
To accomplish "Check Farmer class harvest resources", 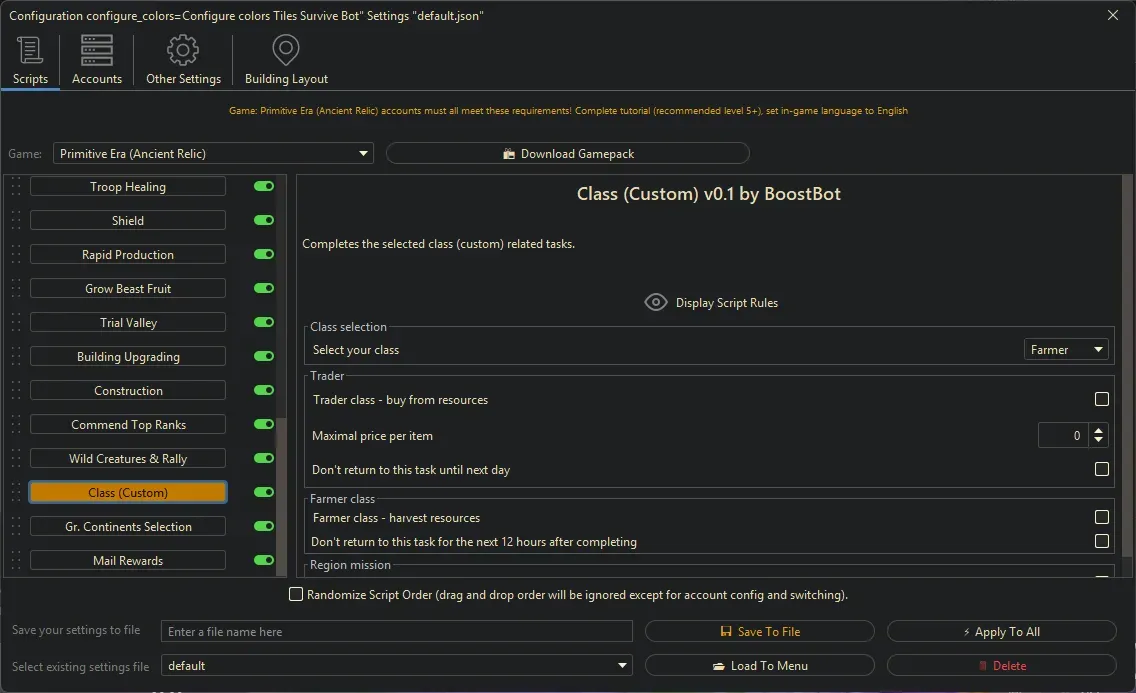I will tap(1101, 518).
